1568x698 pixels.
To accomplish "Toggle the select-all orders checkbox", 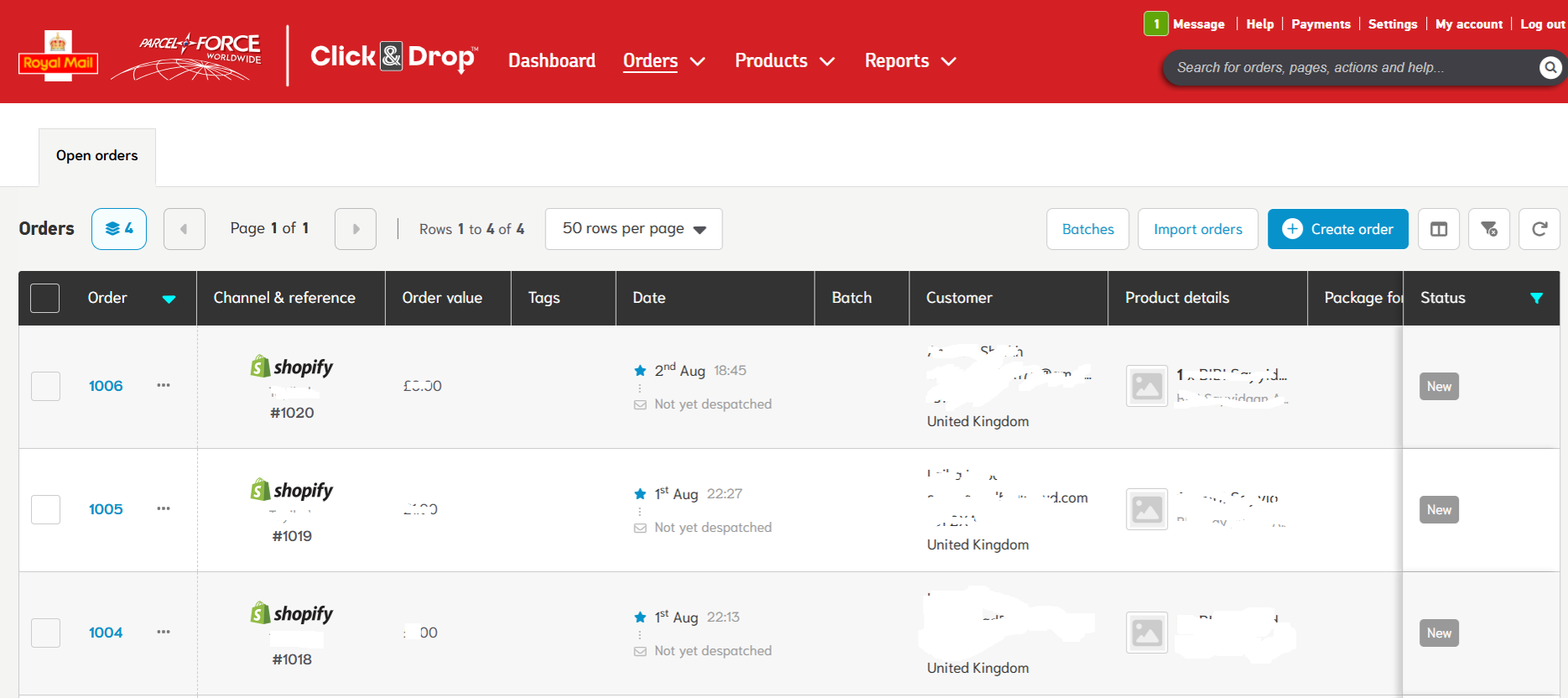I will 45,298.
